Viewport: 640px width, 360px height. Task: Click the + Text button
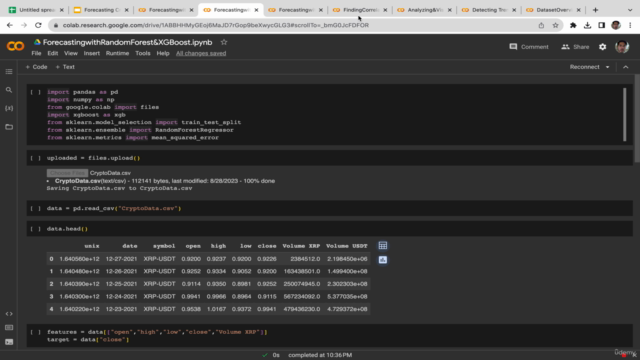tap(65, 67)
